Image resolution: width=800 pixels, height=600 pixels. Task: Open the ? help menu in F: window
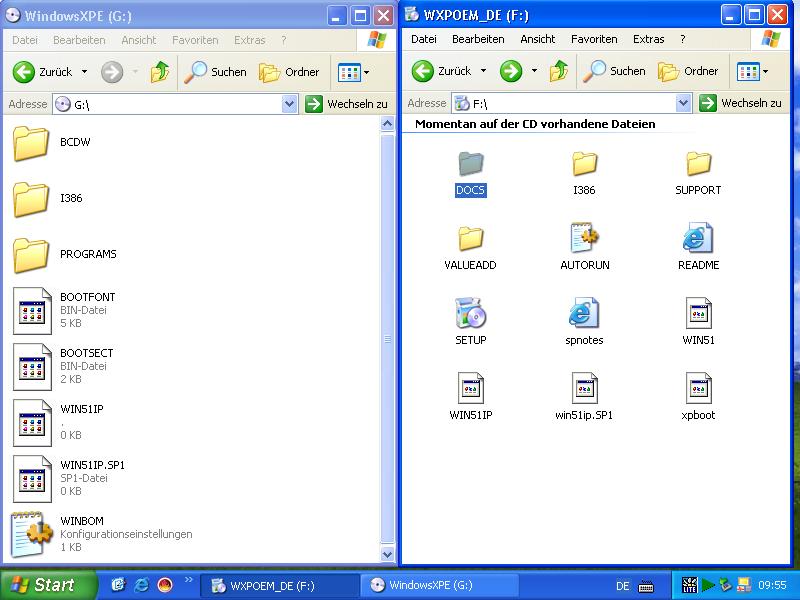pos(683,39)
